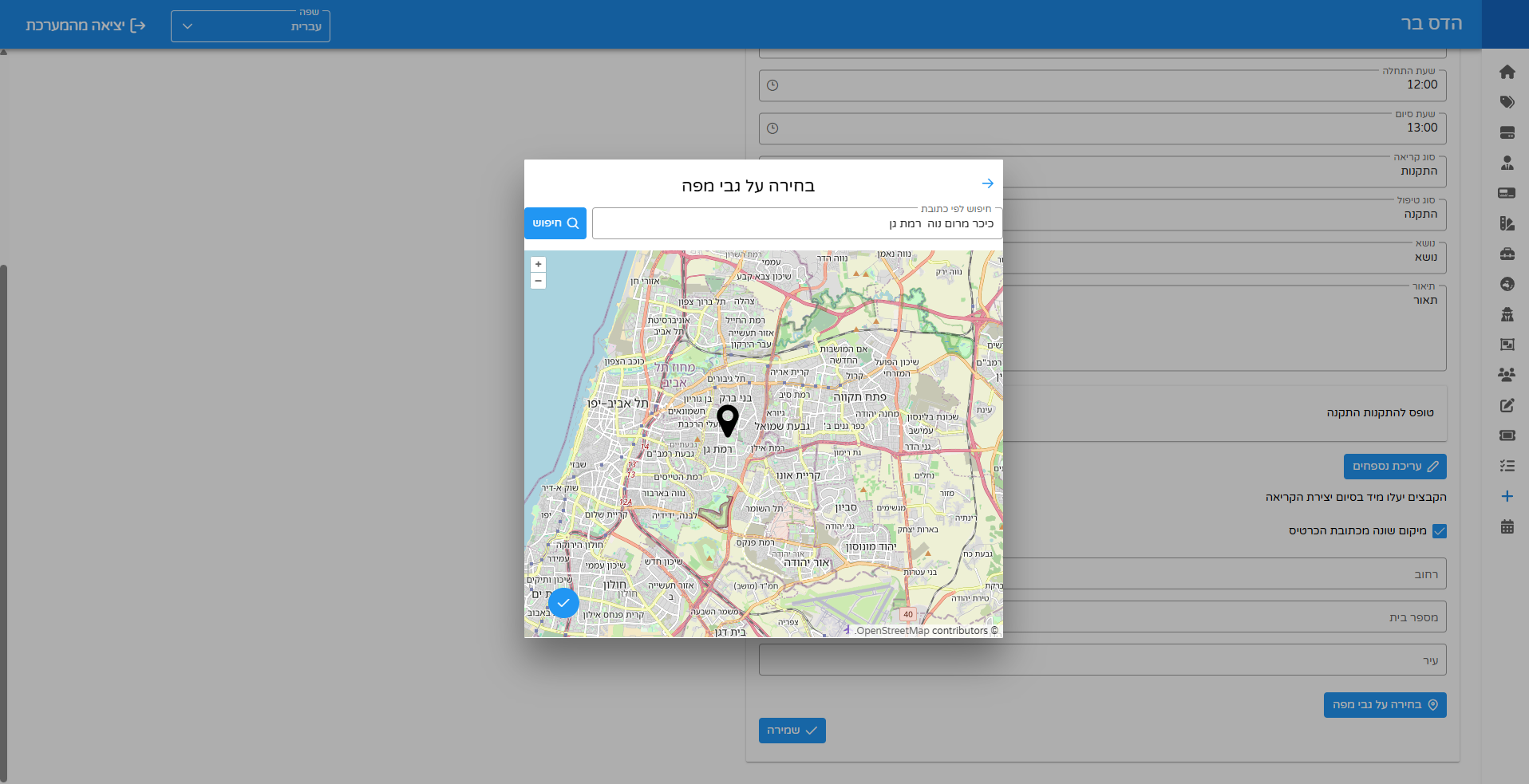Click the רחוב street input field
Screen dimensions: 1529x784
click(1102, 573)
